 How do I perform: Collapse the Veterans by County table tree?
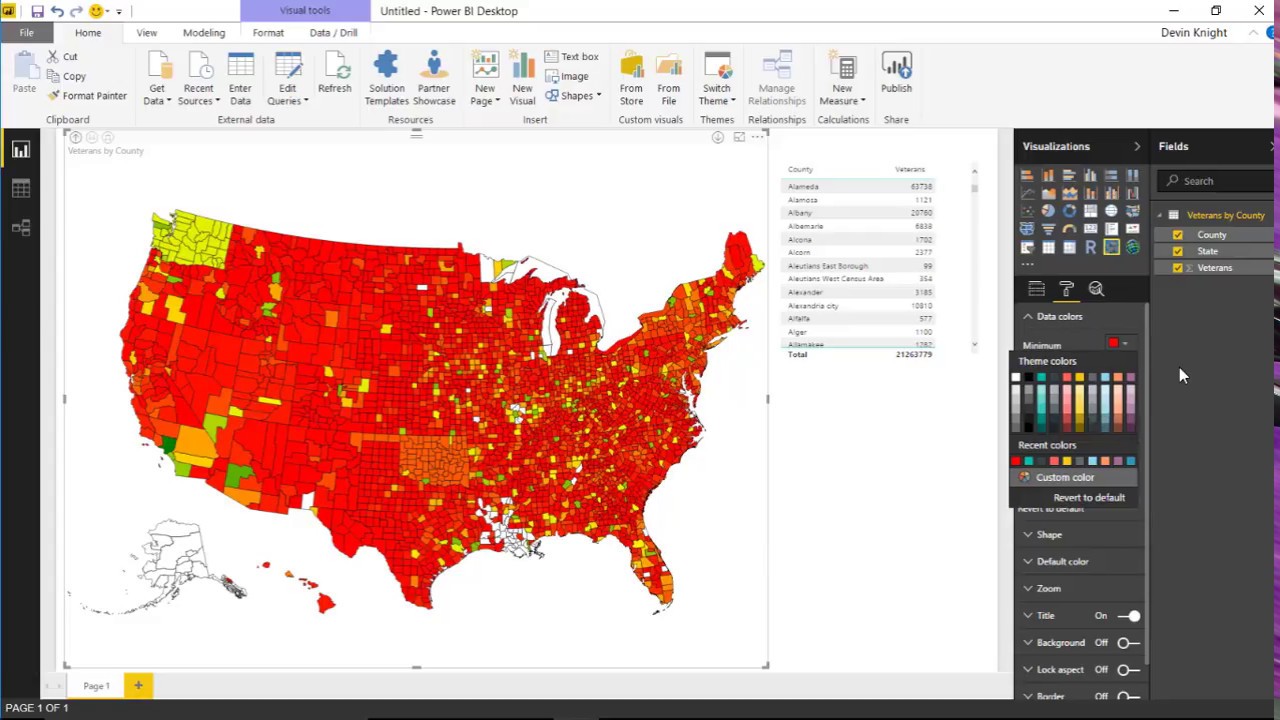point(1160,215)
